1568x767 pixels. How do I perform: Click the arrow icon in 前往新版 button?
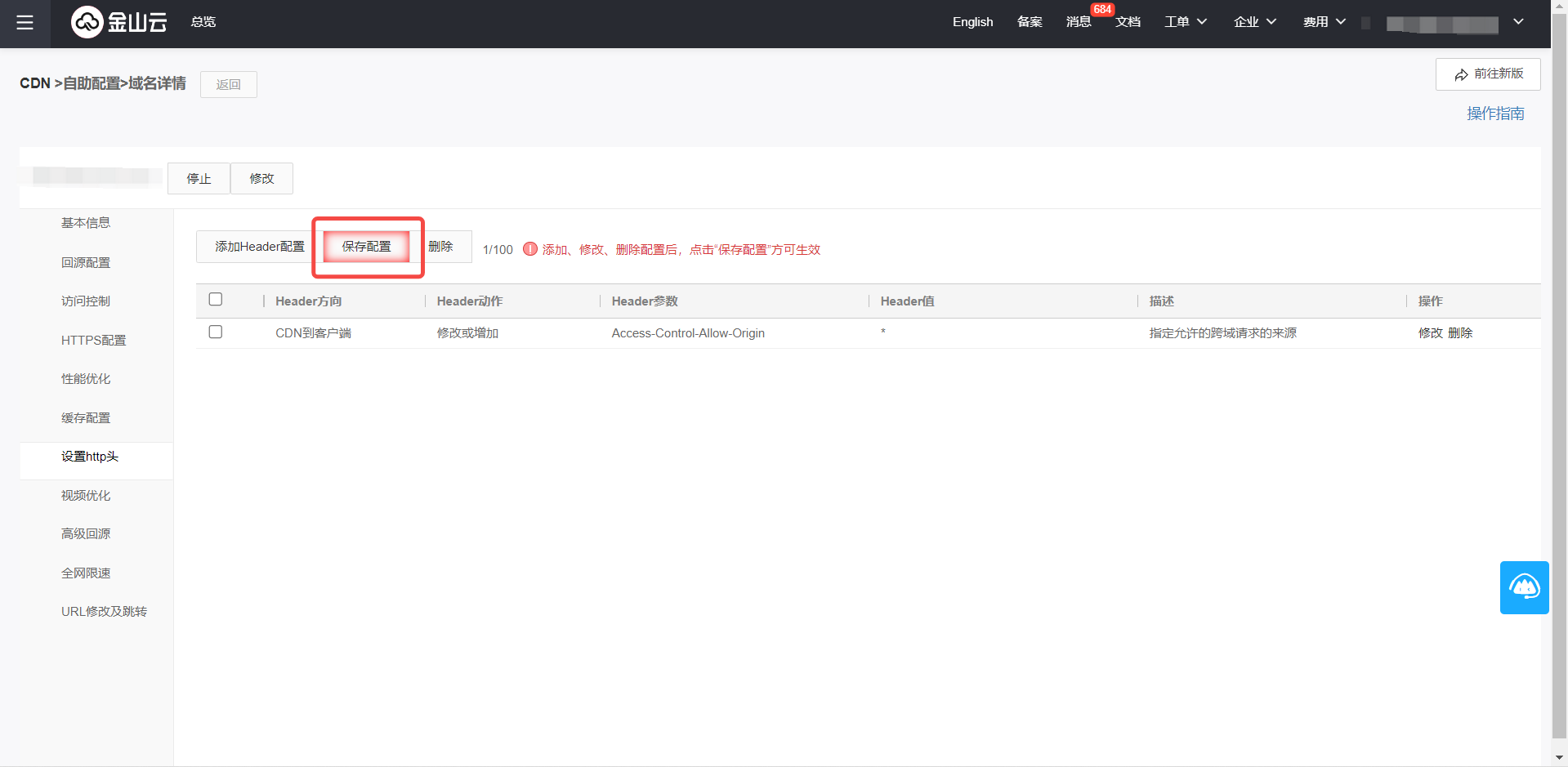coord(1461,74)
